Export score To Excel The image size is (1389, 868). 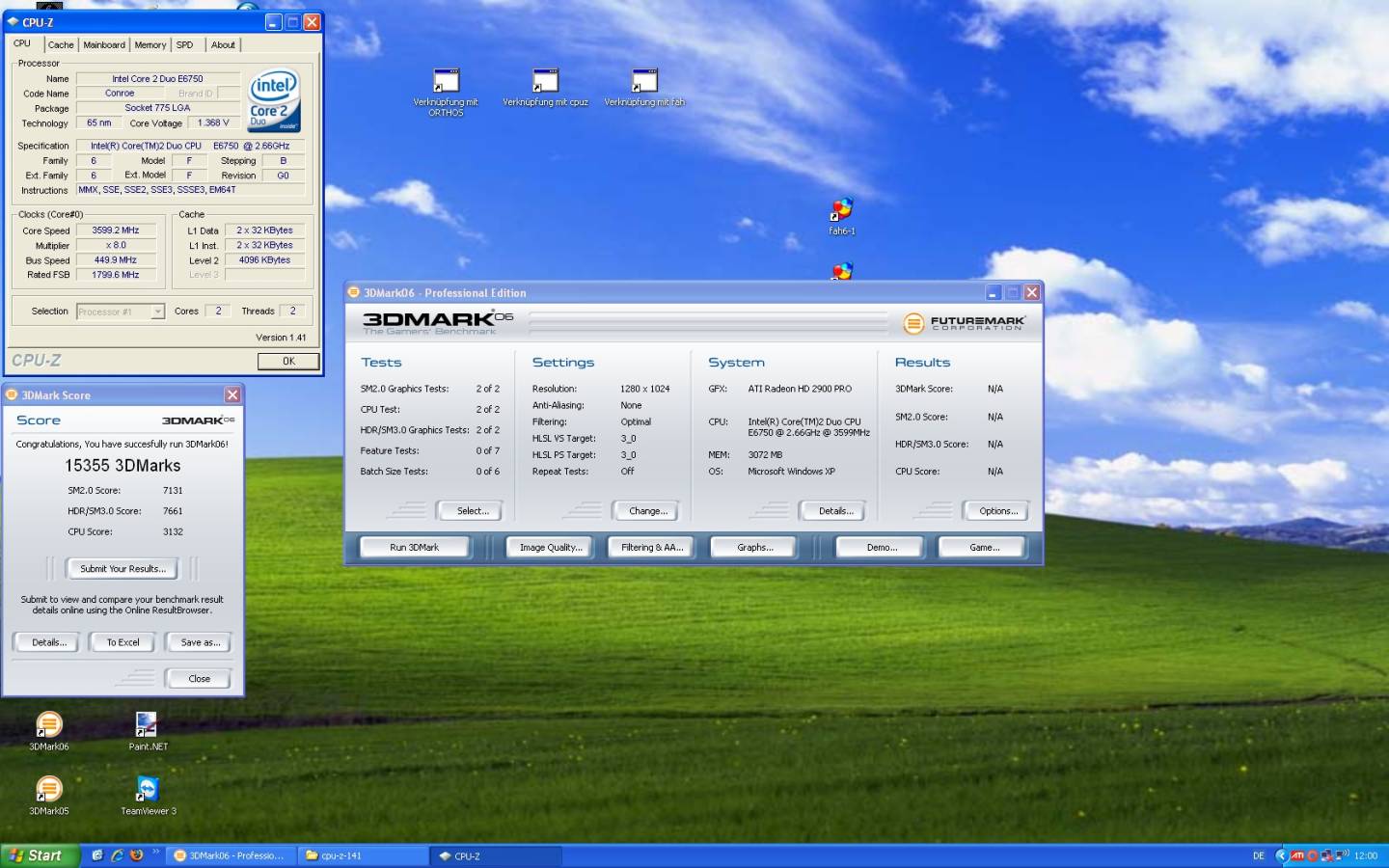[123, 642]
